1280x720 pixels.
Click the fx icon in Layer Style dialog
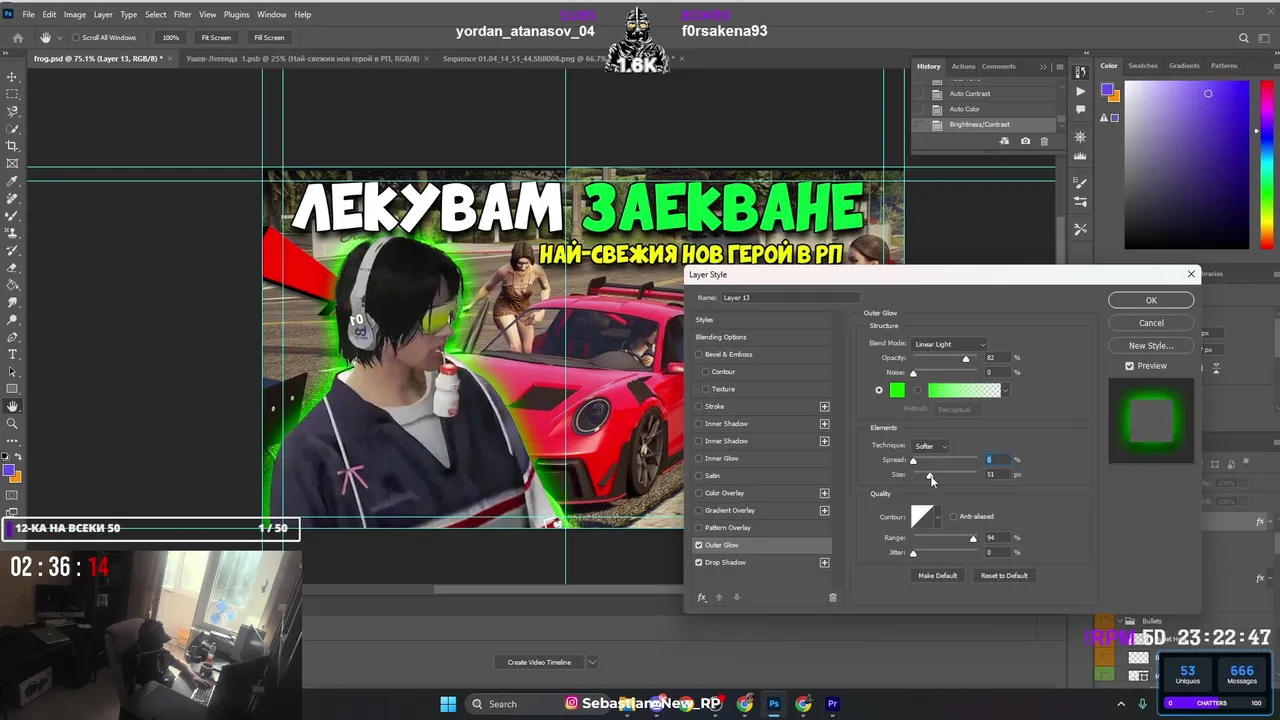coord(702,597)
